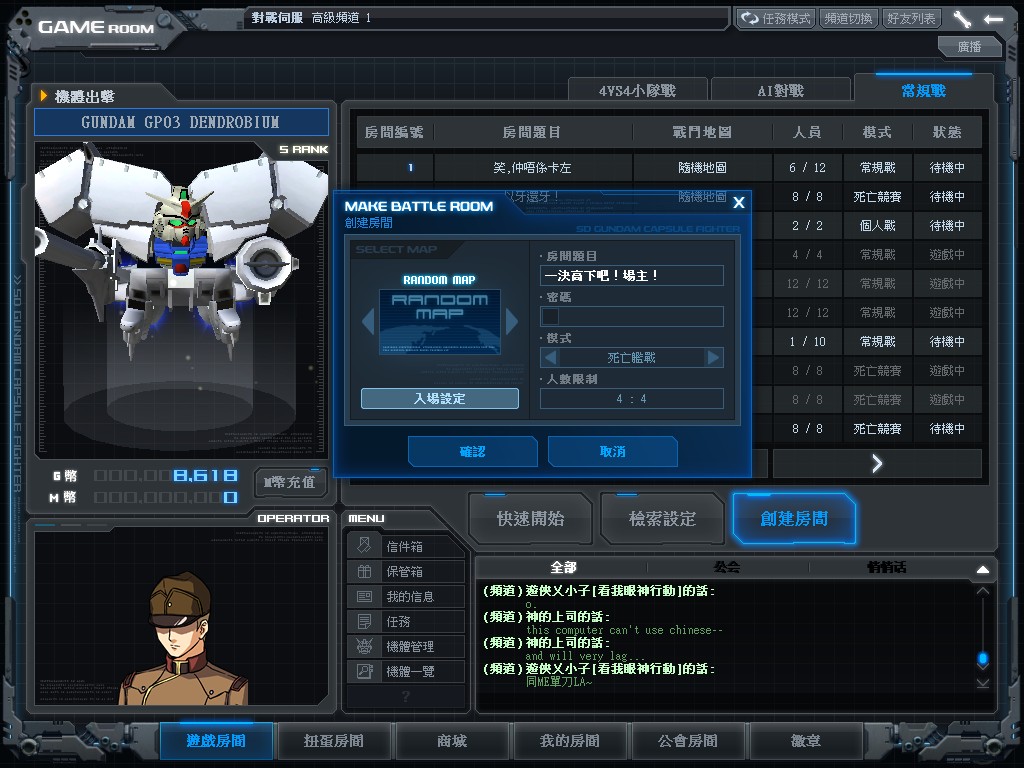Sort by 狀態 column header
Image resolution: width=1024 pixels, height=768 pixels.
point(947,132)
